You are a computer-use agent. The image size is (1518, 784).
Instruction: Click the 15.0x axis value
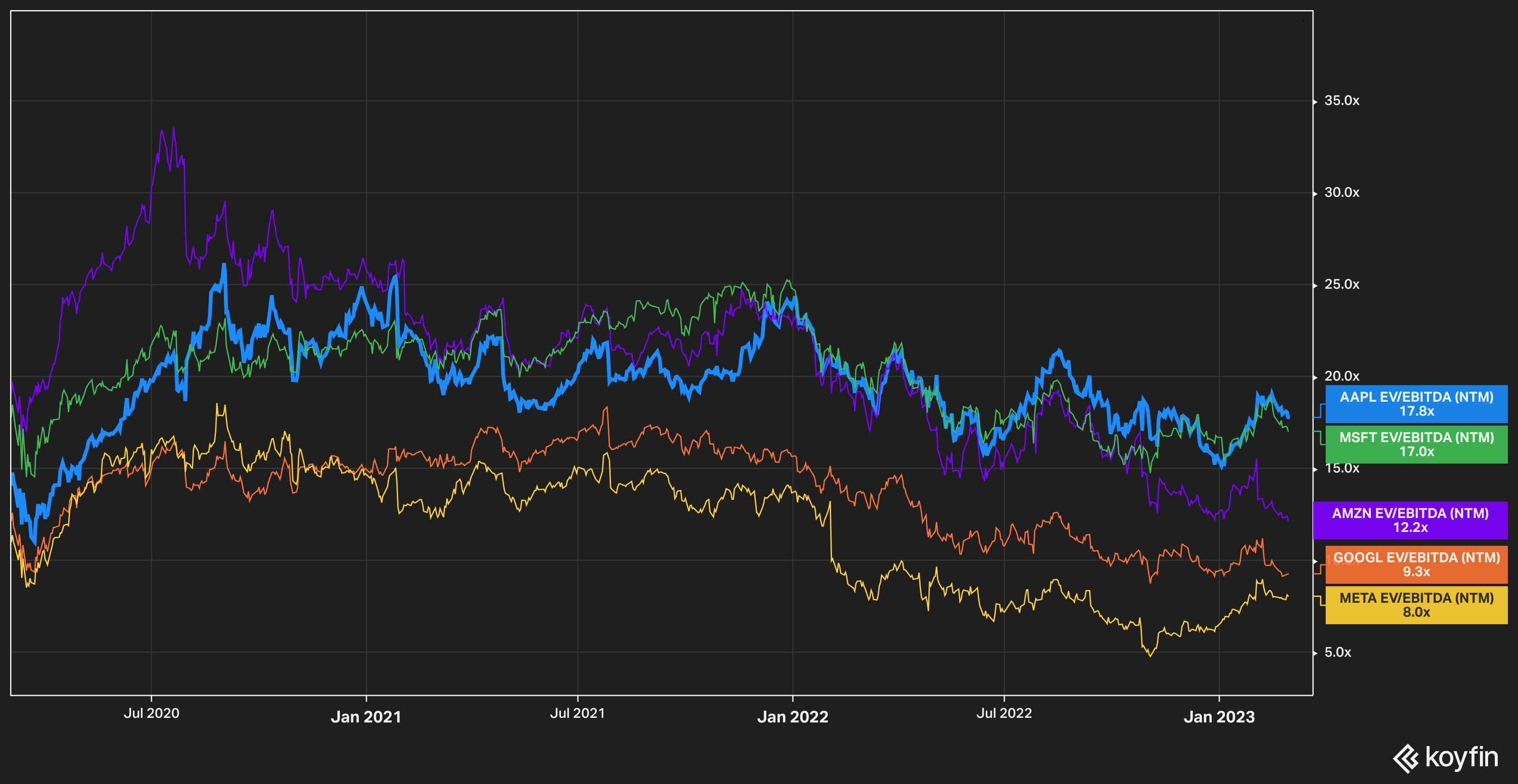click(1342, 469)
